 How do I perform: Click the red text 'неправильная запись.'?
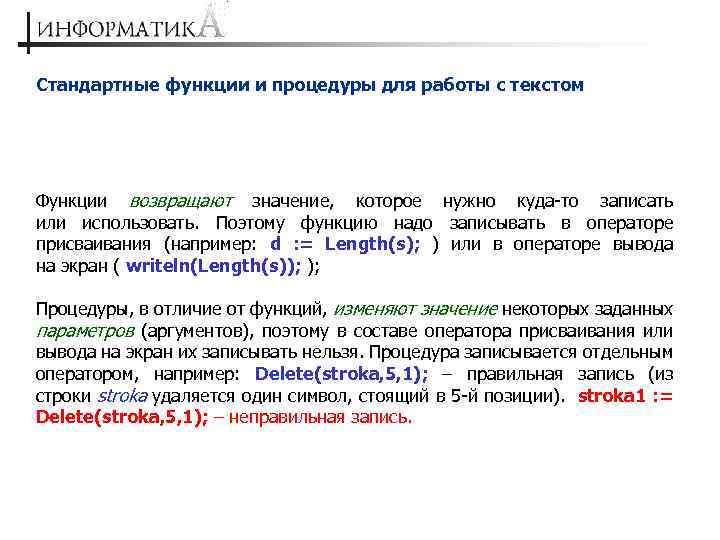click(x=320, y=417)
